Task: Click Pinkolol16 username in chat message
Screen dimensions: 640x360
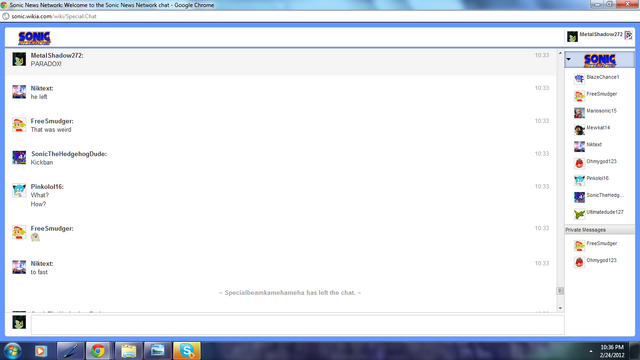Action: 47,187
